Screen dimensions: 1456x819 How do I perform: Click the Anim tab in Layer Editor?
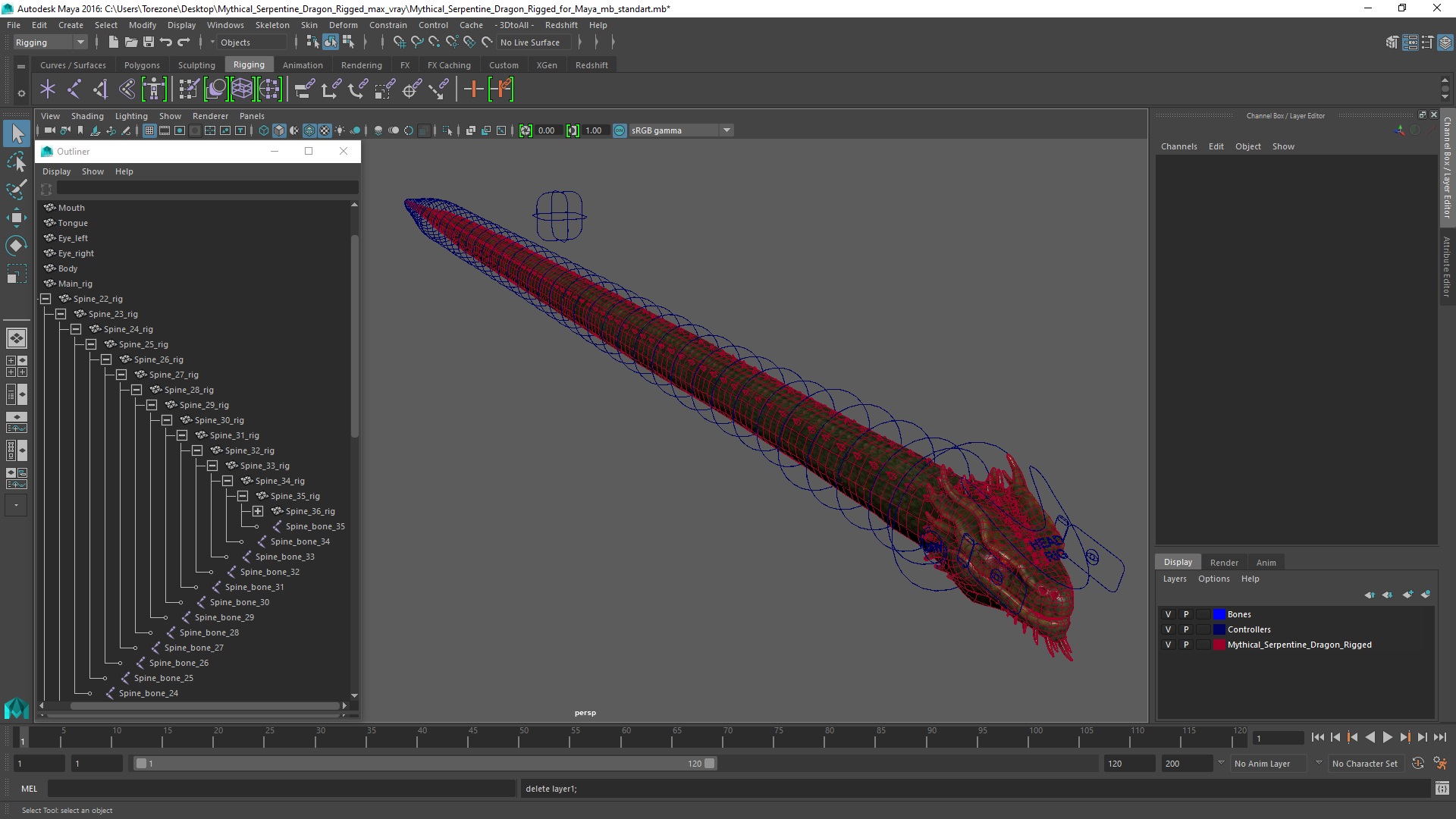[1266, 563]
